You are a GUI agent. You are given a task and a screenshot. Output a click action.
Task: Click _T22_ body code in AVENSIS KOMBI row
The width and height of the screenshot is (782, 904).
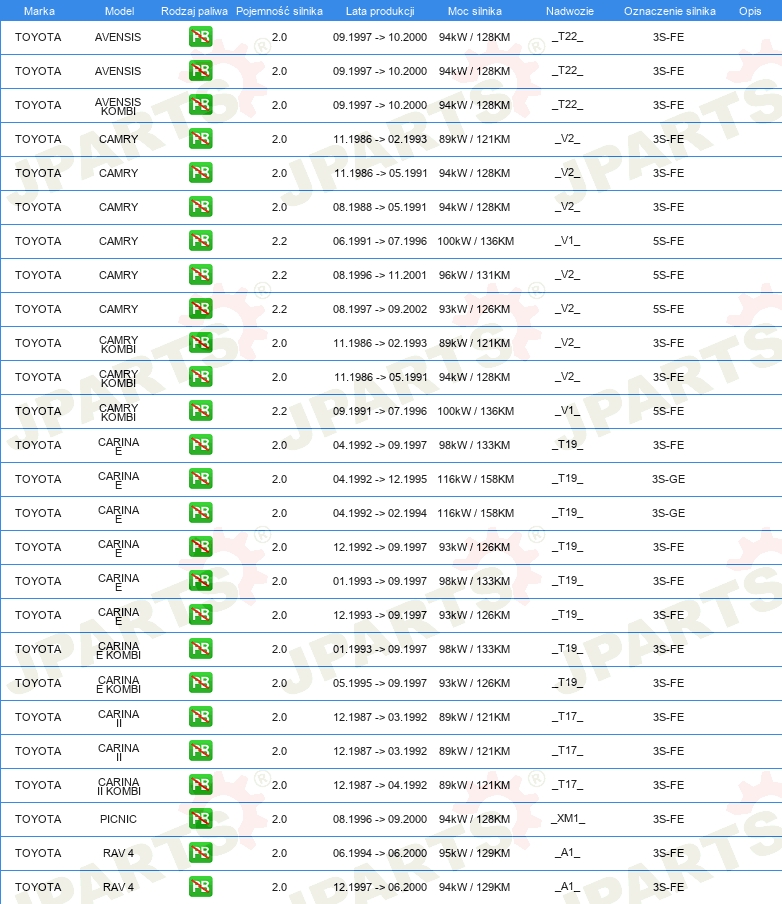[568, 104]
